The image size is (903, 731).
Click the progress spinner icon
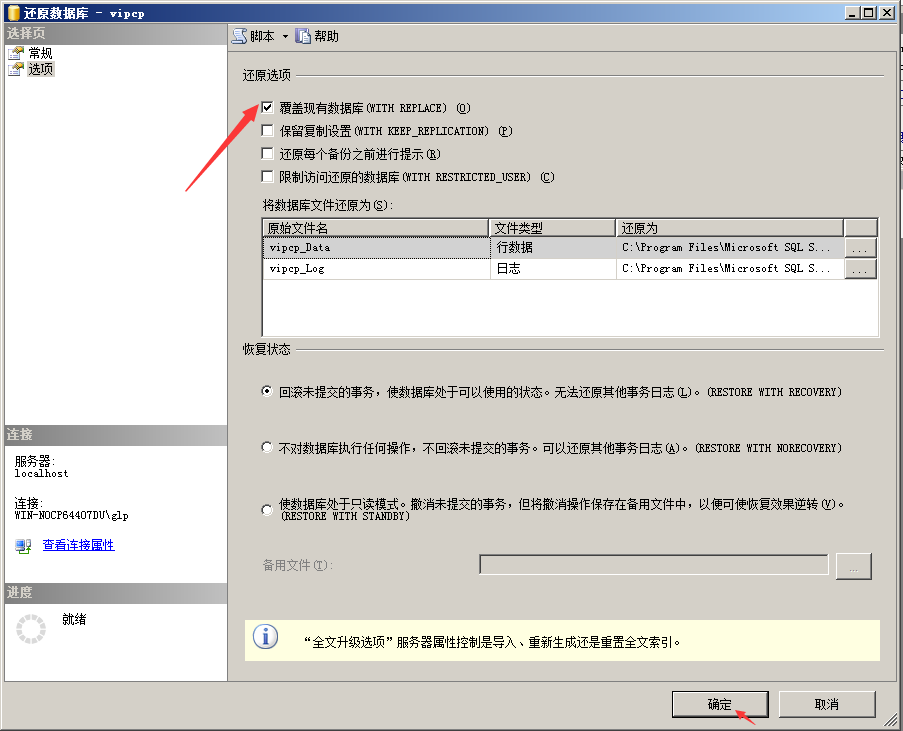click(x=31, y=628)
